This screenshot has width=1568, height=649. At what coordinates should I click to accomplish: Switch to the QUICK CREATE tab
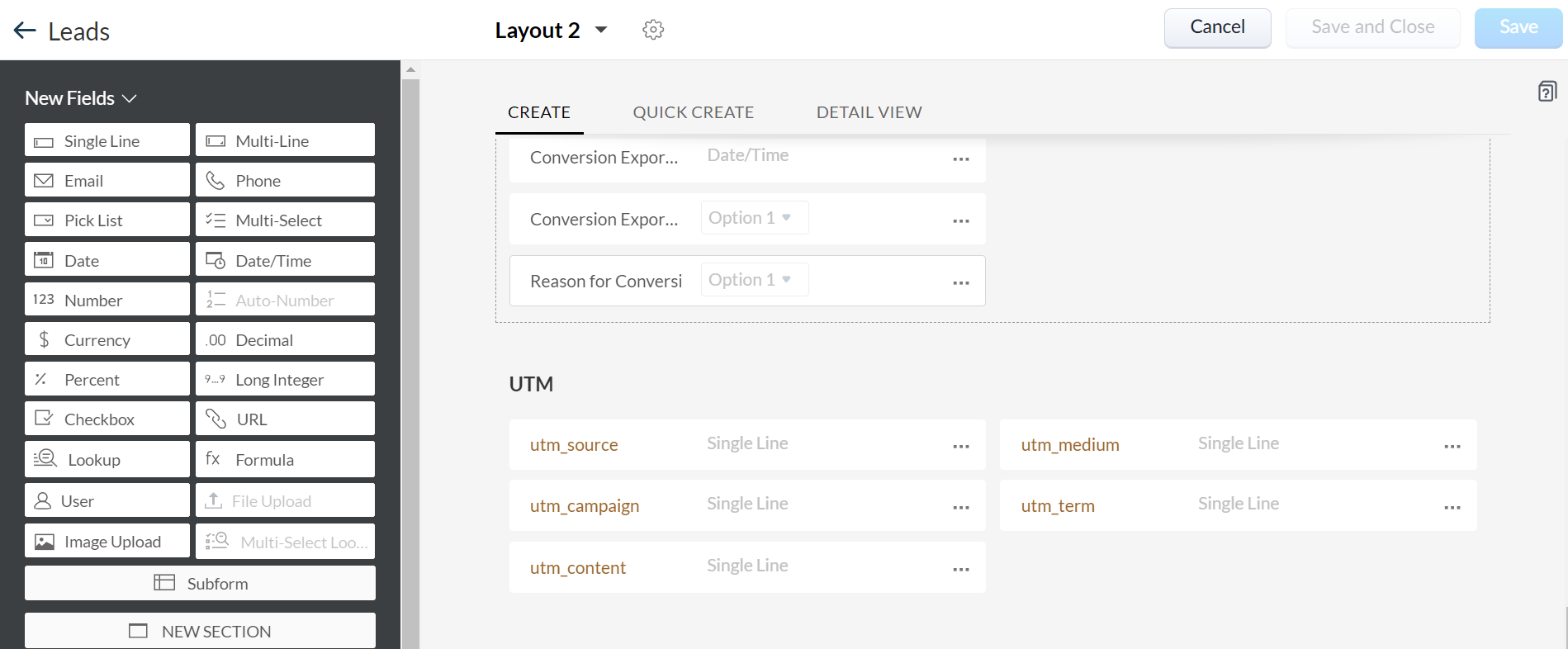[693, 112]
